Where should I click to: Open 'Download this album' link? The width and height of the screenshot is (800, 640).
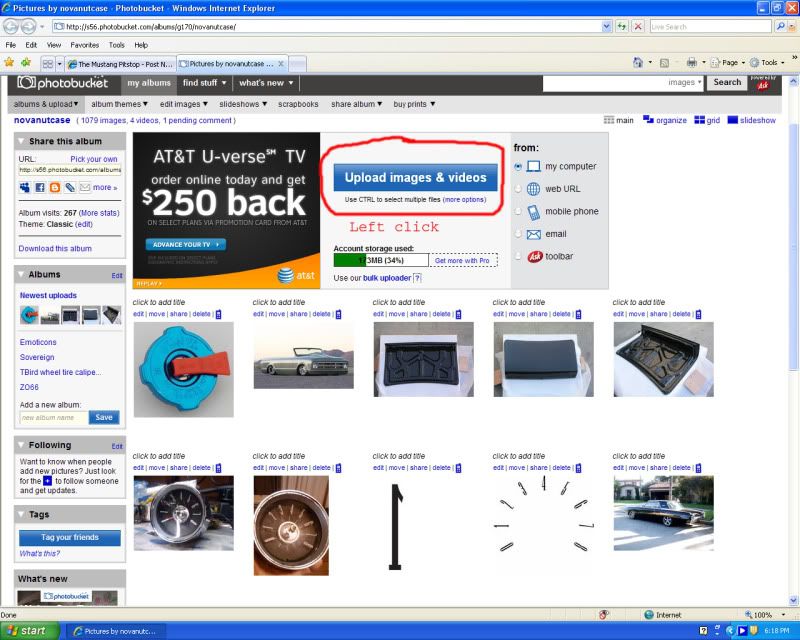(x=55, y=249)
